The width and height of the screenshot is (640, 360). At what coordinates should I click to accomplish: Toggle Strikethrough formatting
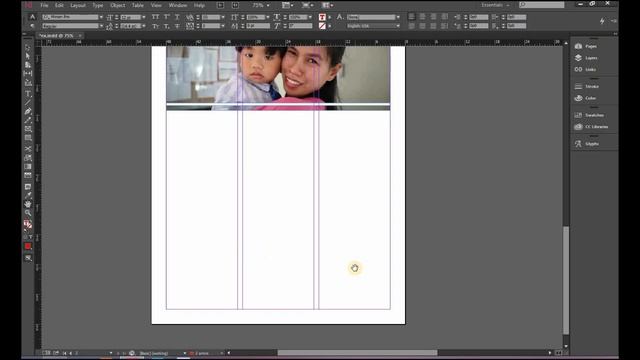click(x=177, y=26)
